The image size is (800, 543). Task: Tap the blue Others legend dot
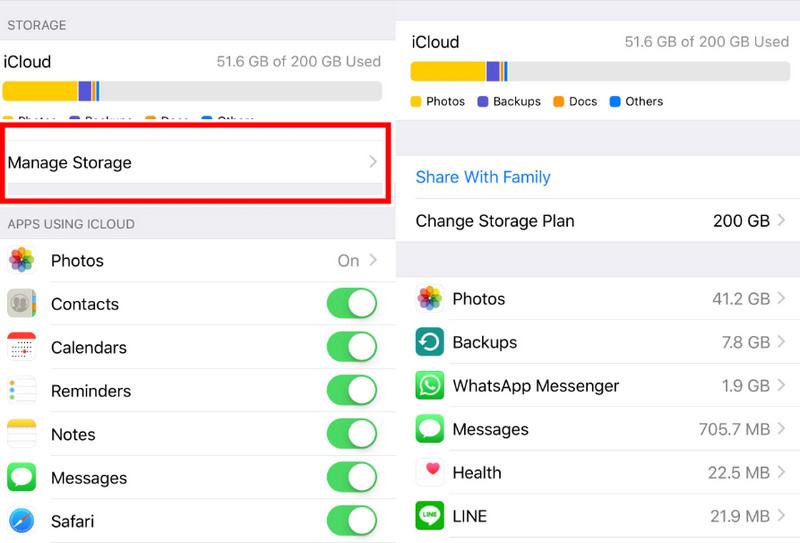[x=615, y=101]
